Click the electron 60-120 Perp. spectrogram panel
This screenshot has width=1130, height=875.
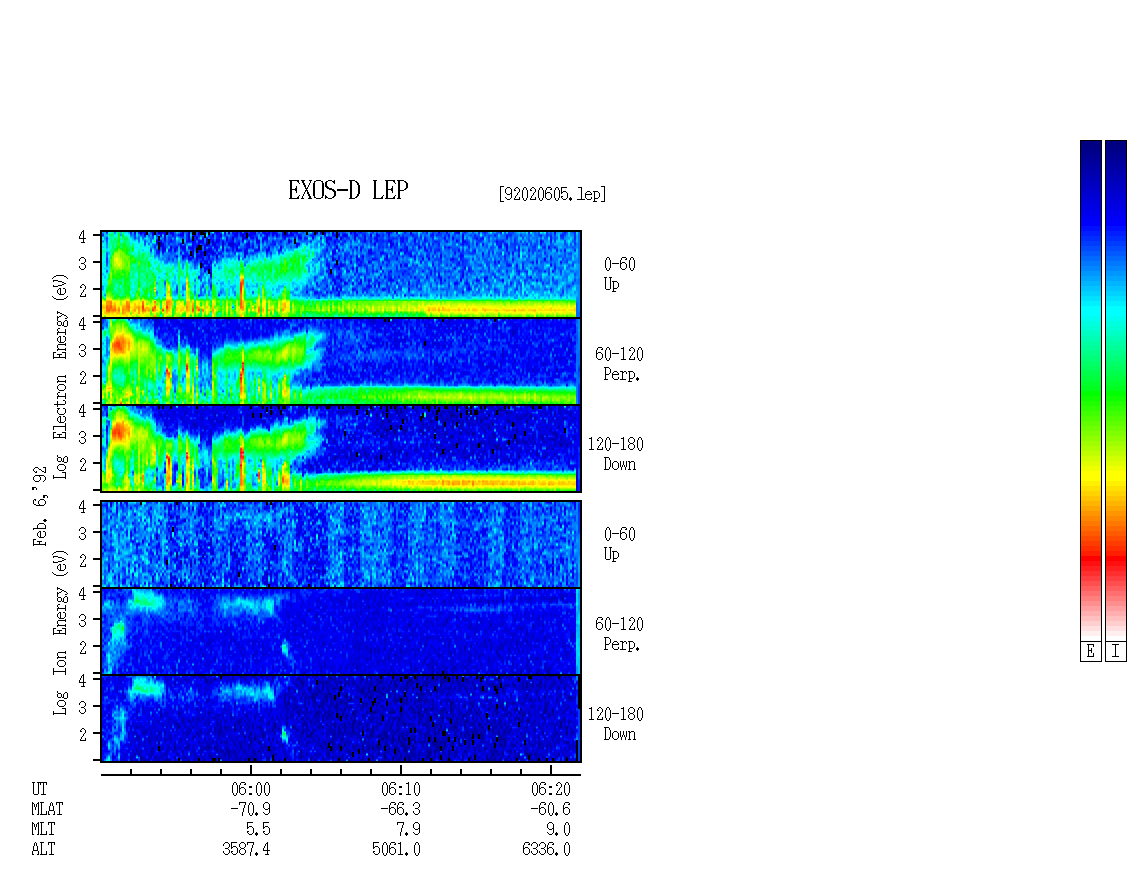click(341, 361)
